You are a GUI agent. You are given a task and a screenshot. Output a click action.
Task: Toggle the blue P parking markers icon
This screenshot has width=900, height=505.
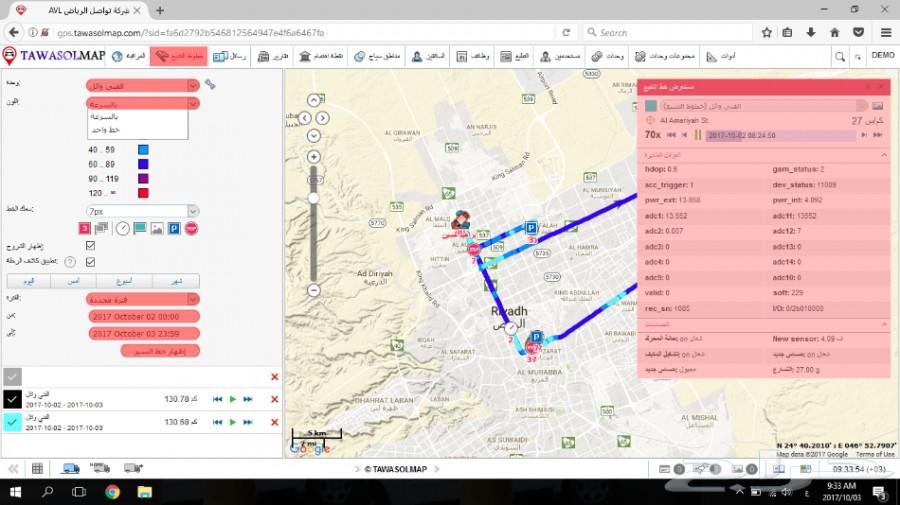coord(174,228)
